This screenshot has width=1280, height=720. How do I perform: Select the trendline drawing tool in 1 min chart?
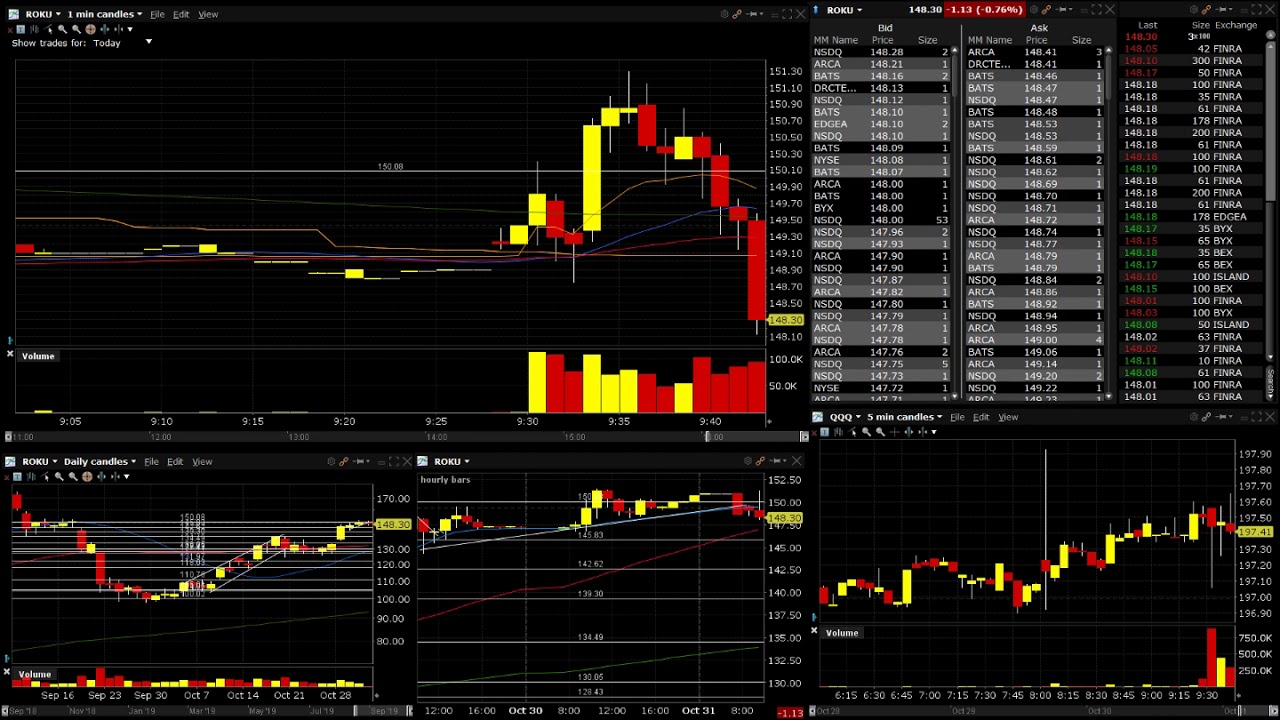(48, 29)
